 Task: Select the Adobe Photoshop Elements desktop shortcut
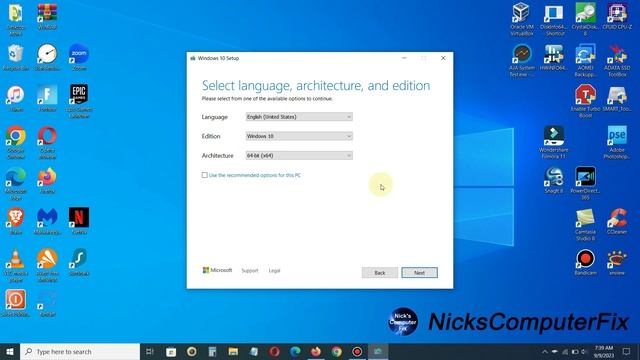tap(617, 142)
